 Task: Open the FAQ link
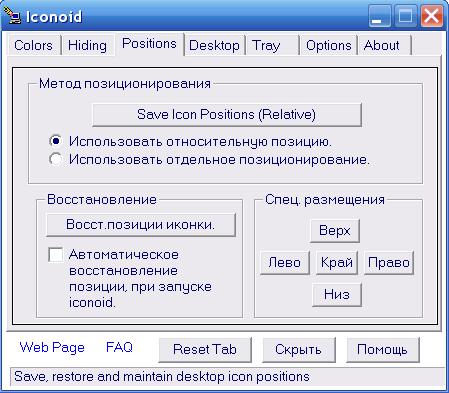coord(119,347)
